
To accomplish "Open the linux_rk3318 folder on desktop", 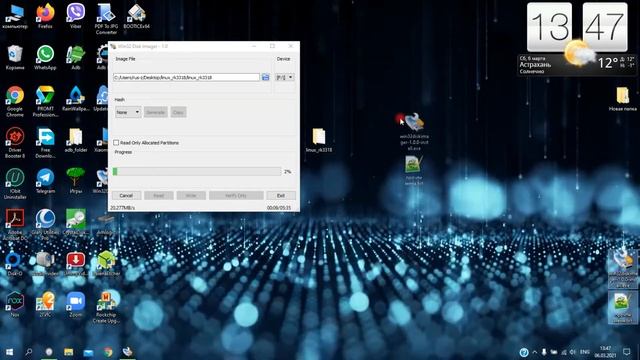I will [x=319, y=140].
